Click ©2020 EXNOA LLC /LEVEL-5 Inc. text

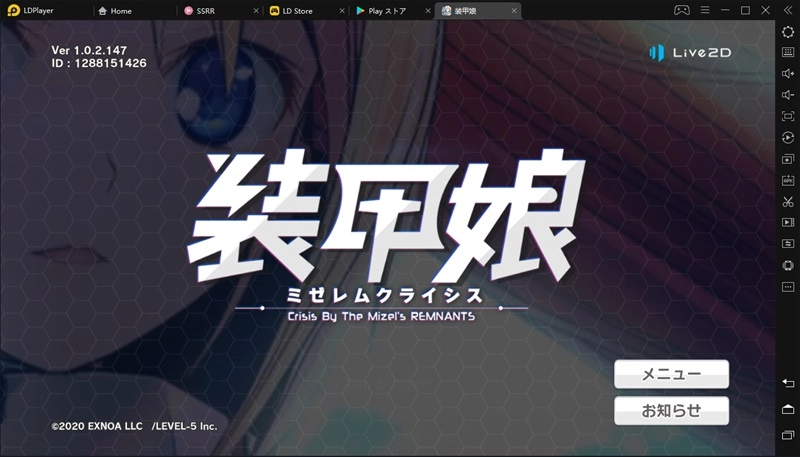[134, 426]
